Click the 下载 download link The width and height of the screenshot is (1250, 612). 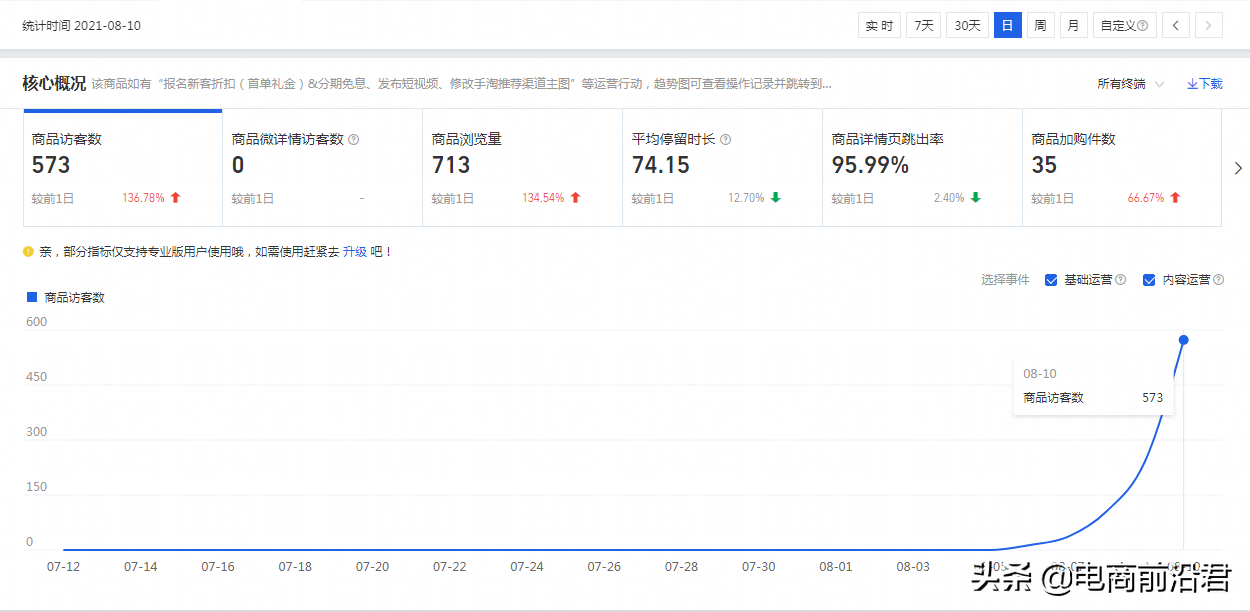pyautogui.click(x=1205, y=84)
